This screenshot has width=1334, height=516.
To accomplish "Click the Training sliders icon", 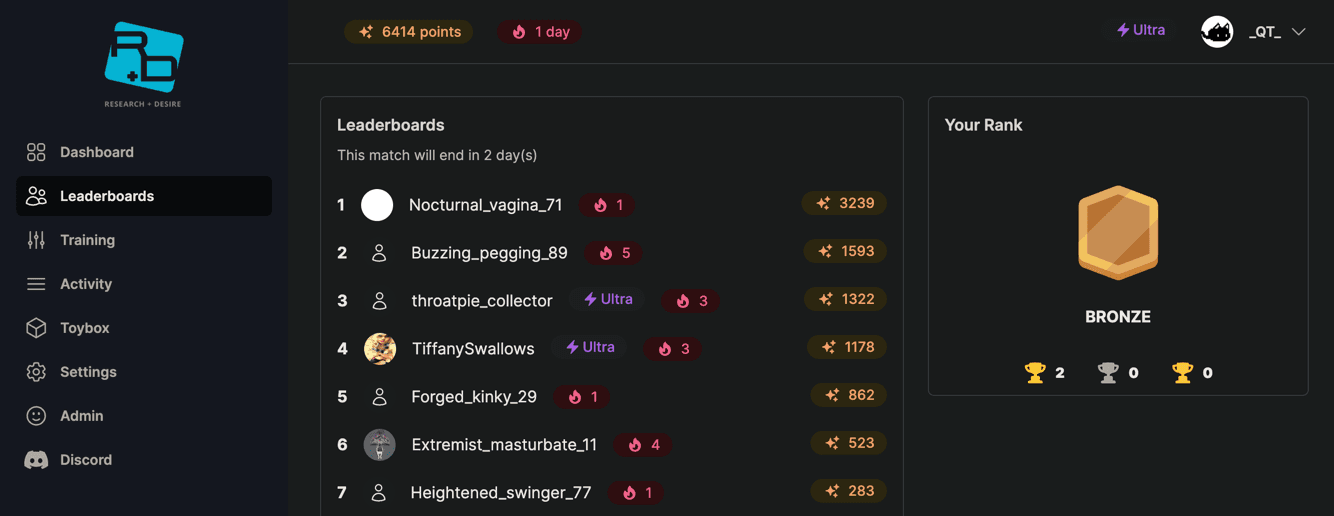I will 36,240.
